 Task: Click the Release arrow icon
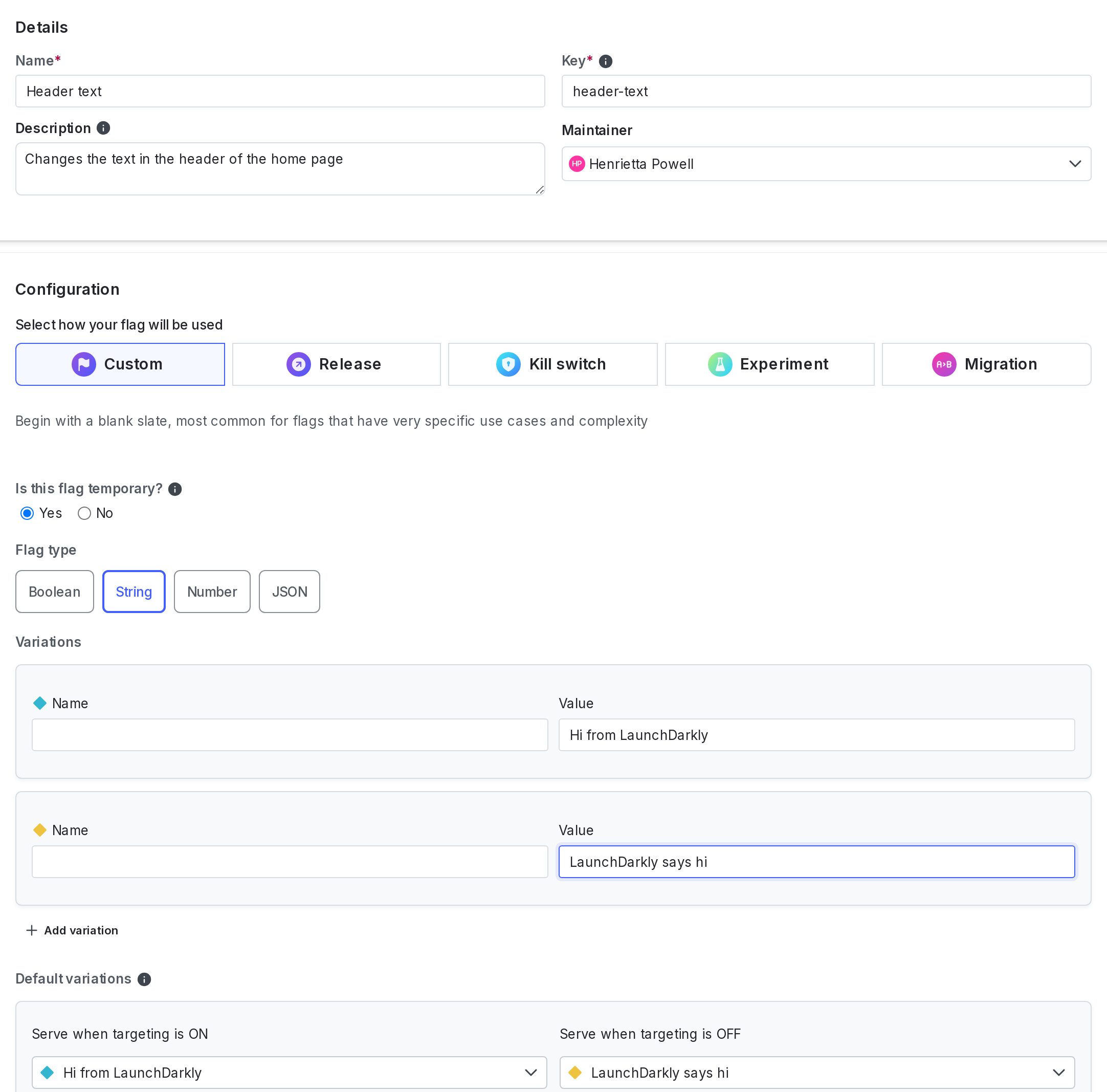click(x=299, y=364)
